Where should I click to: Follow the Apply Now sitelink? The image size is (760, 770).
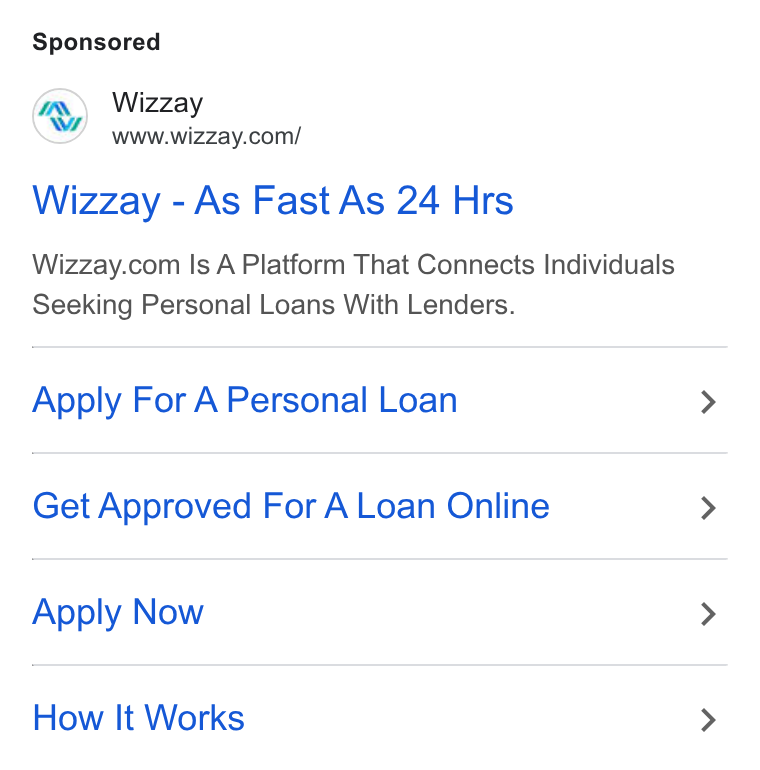pyautogui.click(x=118, y=613)
